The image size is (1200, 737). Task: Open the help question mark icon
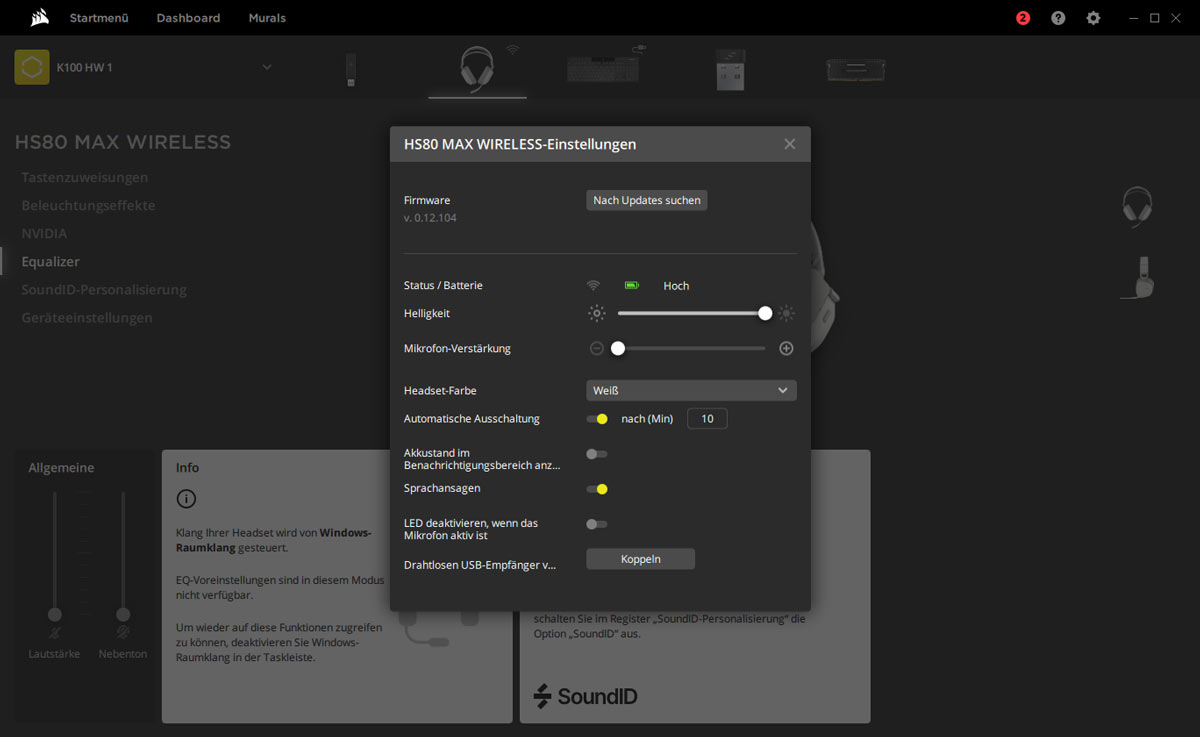pos(1058,18)
